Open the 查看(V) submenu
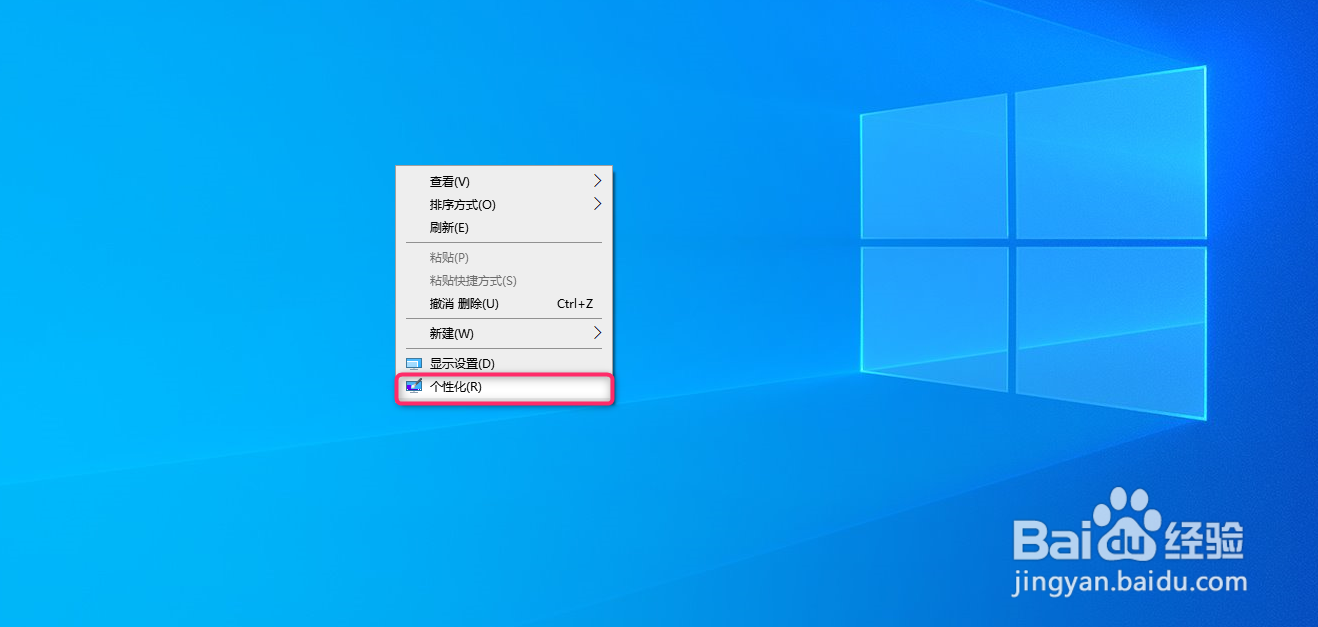The height and width of the screenshot is (627, 1318). click(504, 181)
